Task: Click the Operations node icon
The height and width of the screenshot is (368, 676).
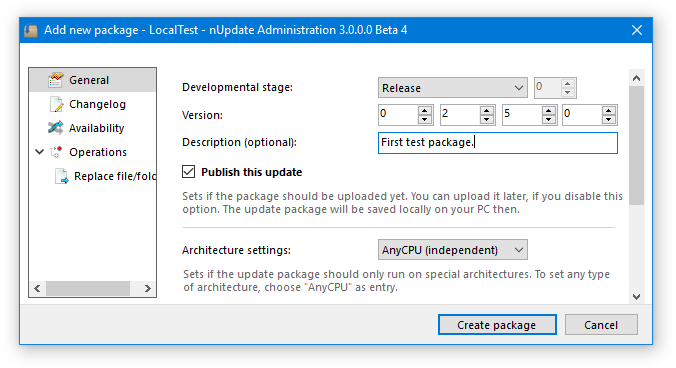Action: pos(56,152)
